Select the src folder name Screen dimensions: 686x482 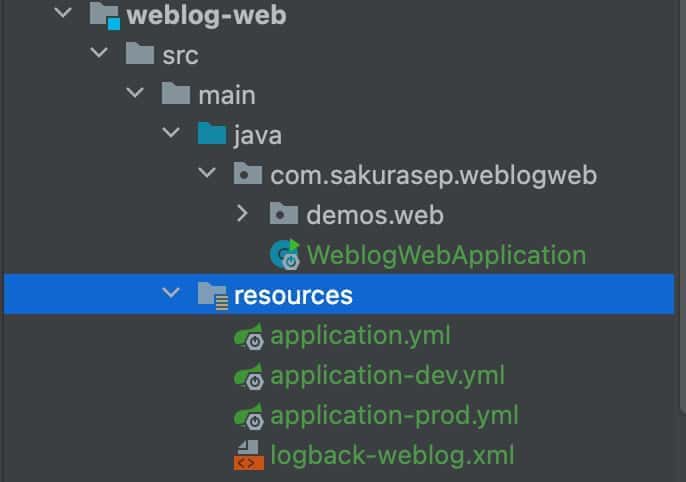coord(181,56)
